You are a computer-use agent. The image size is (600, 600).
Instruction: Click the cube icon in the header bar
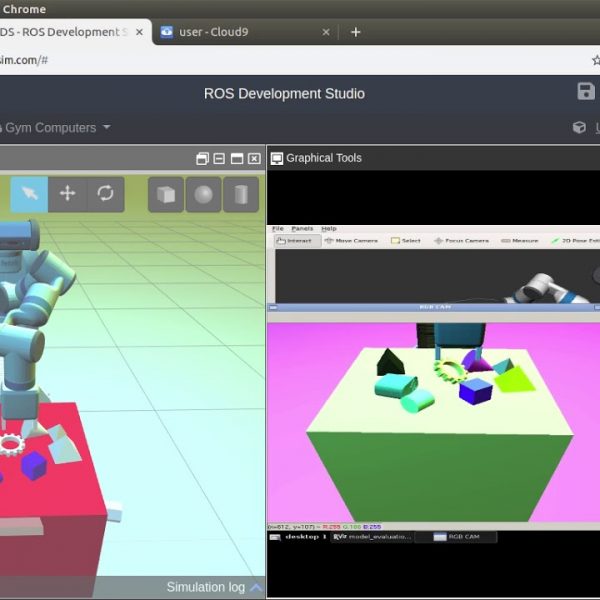point(579,127)
